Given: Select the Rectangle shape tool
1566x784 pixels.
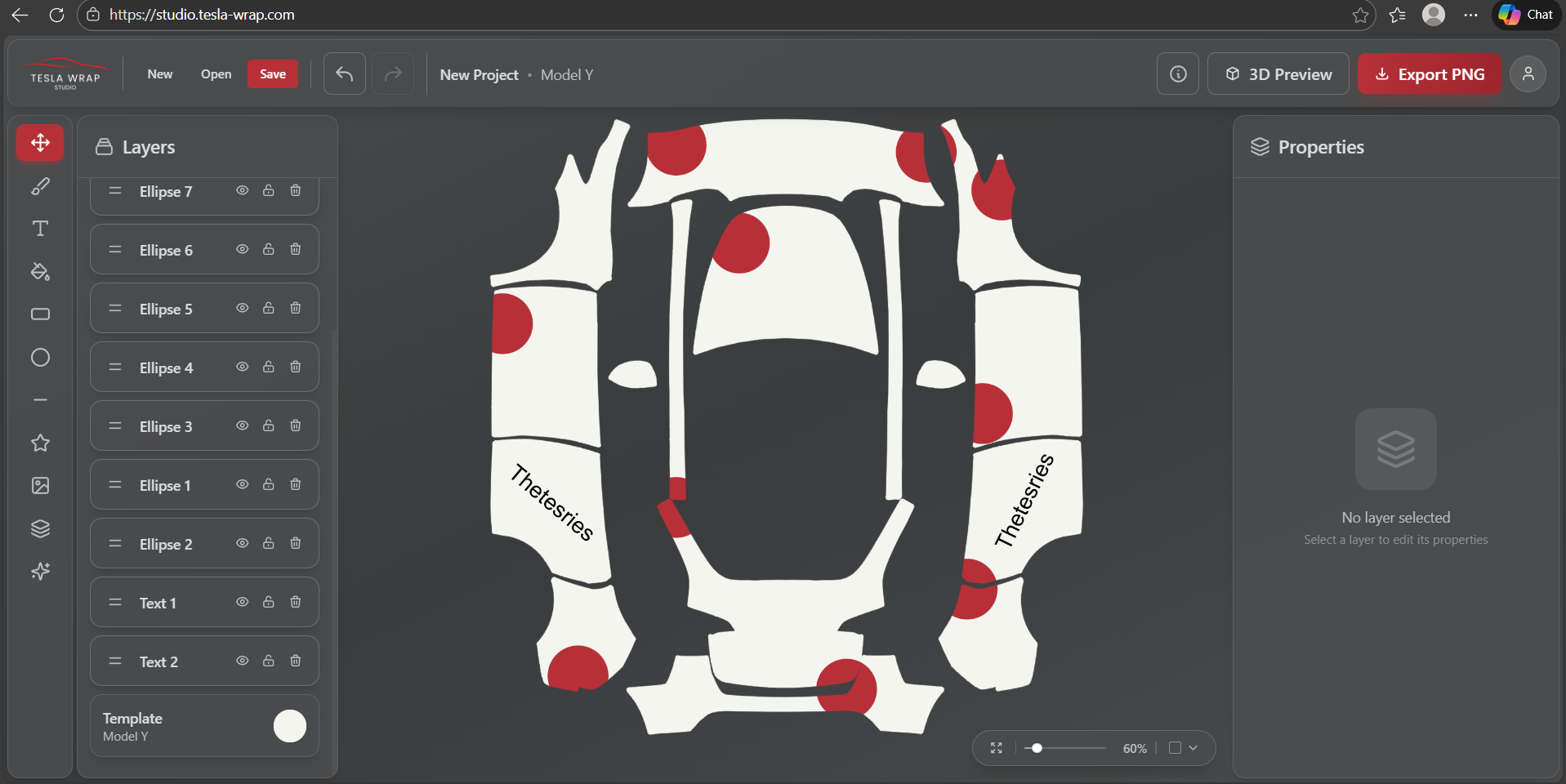Looking at the screenshot, I should tap(40, 314).
